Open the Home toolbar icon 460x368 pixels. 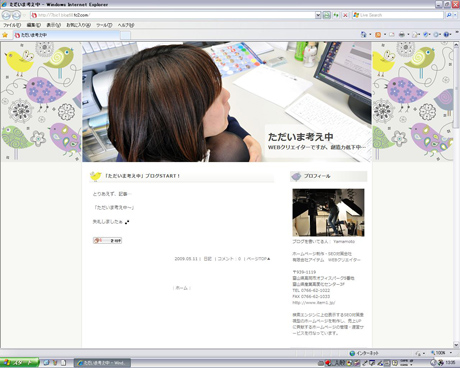click(x=364, y=35)
